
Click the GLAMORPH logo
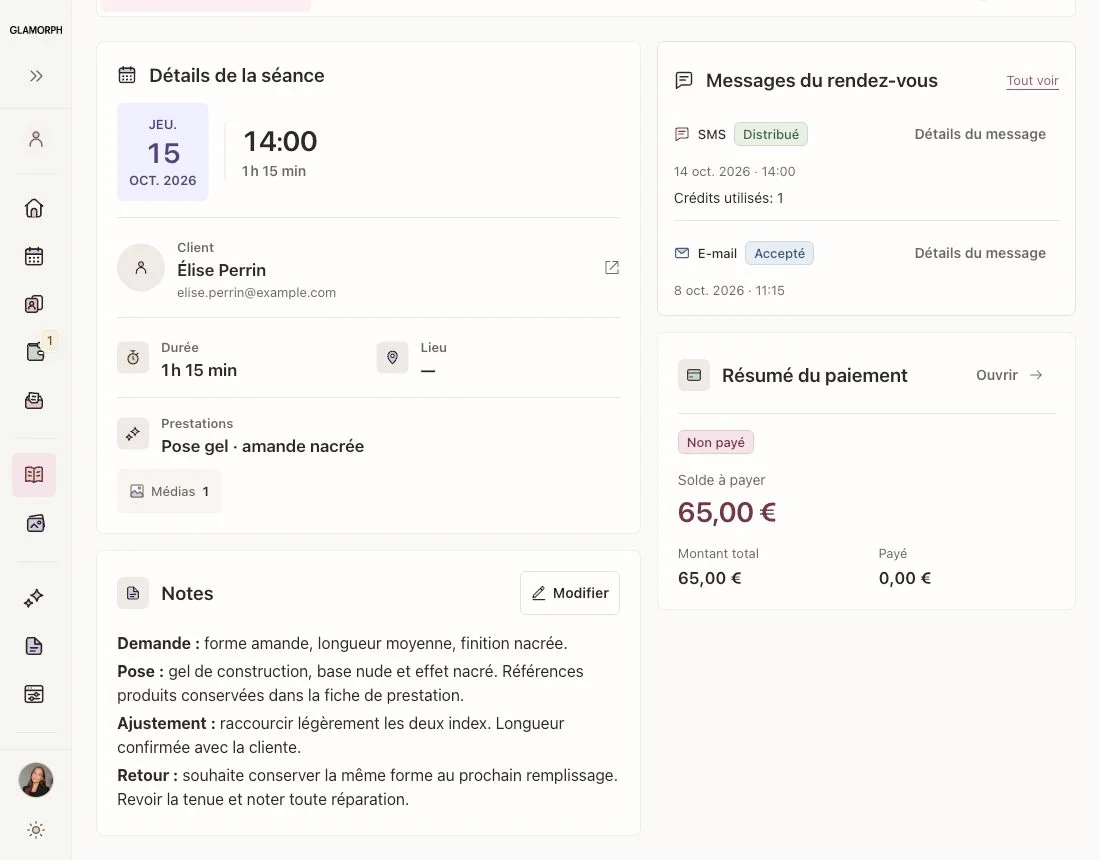point(36,30)
